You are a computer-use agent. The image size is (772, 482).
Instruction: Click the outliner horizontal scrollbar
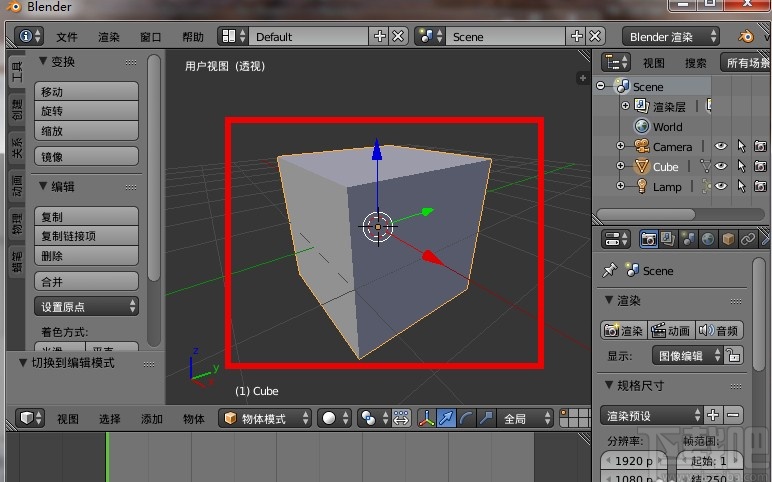click(x=645, y=214)
